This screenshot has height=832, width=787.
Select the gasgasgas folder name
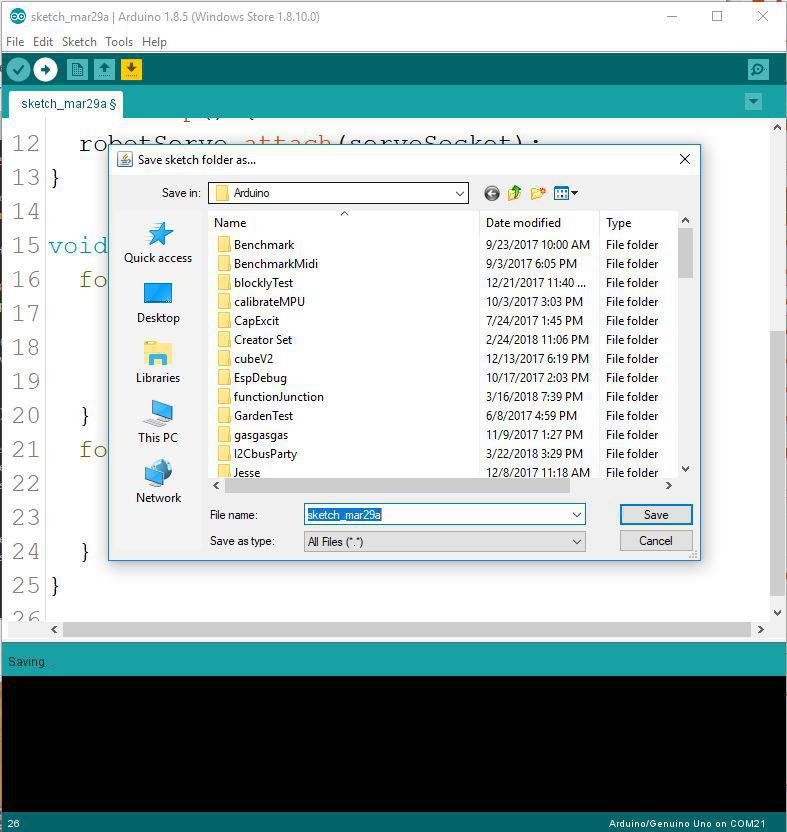point(261,435)
